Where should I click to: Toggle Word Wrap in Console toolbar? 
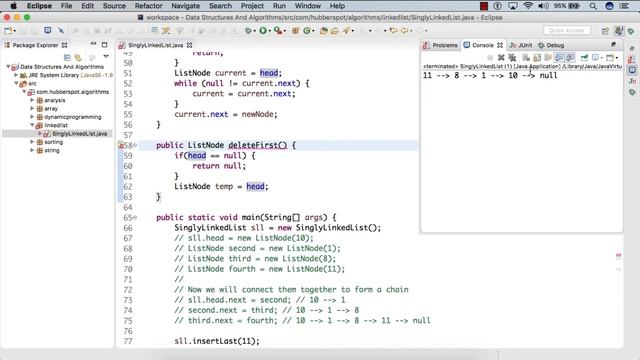[548, 58]
